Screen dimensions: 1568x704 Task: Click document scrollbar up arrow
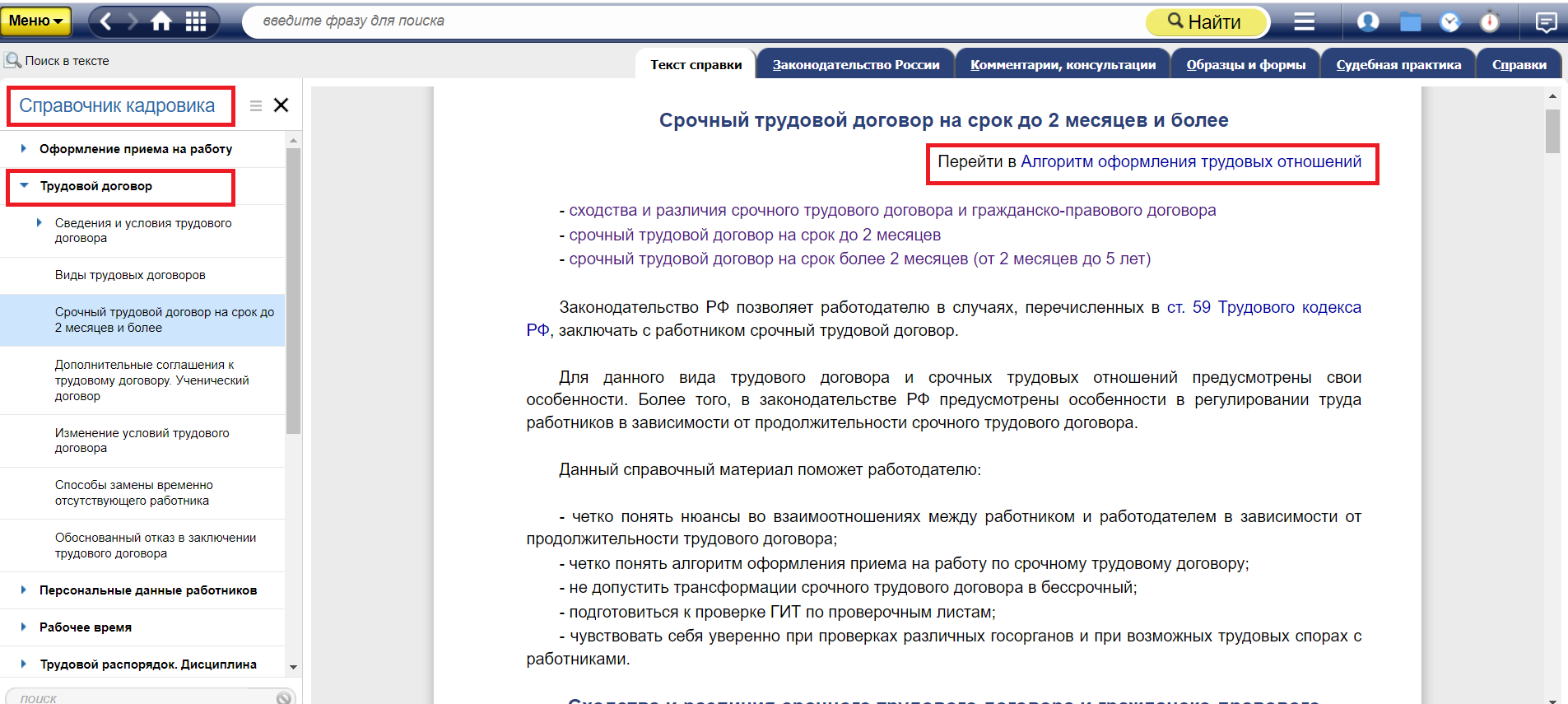[1552, 96]
